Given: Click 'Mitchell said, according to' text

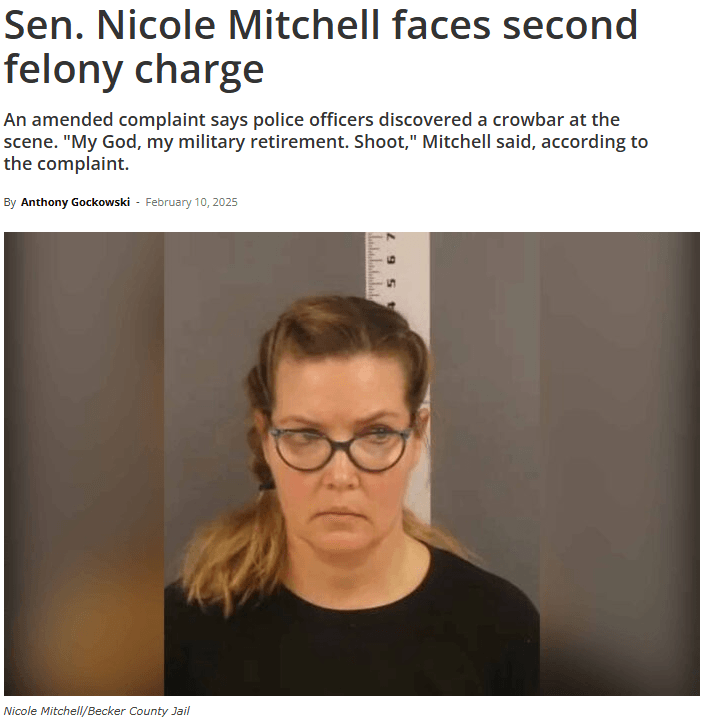Looking at the screenshot, I should pyautogui.click(x=535, y=142).
